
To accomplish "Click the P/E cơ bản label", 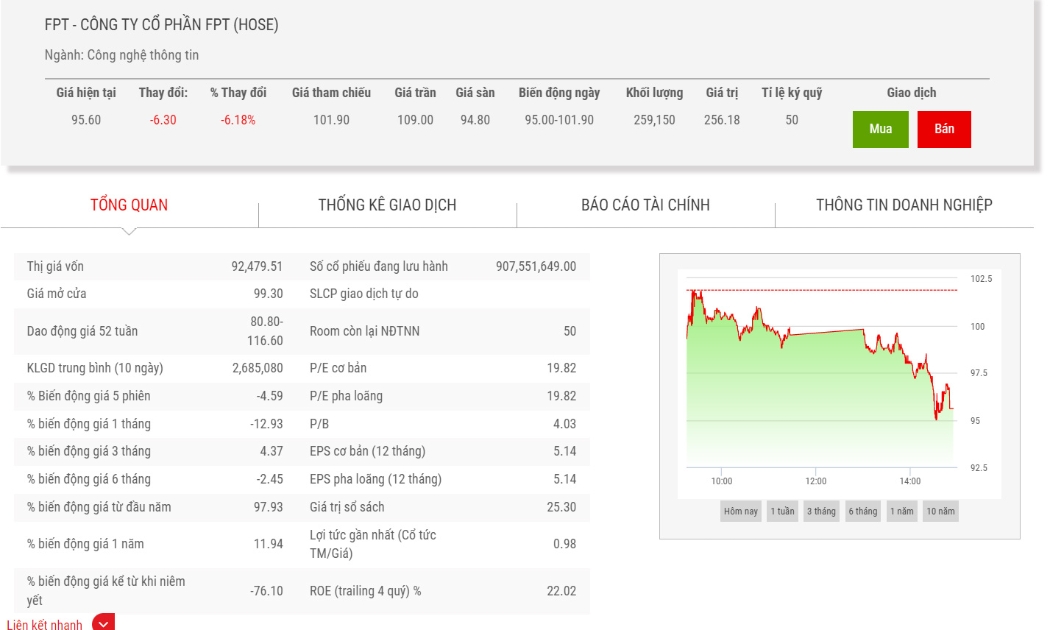I will 338,368.
